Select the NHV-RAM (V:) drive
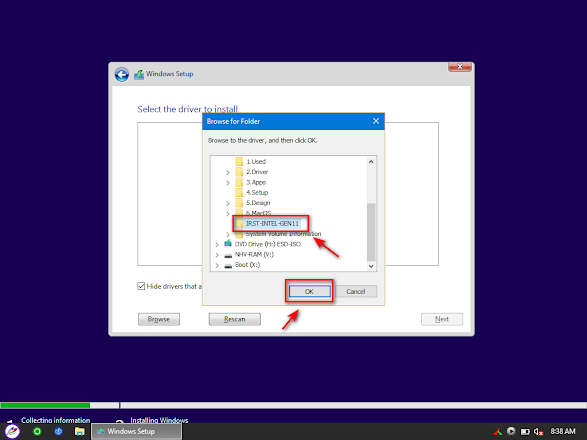This screenshot has width=587, height=440. point(254,254)
